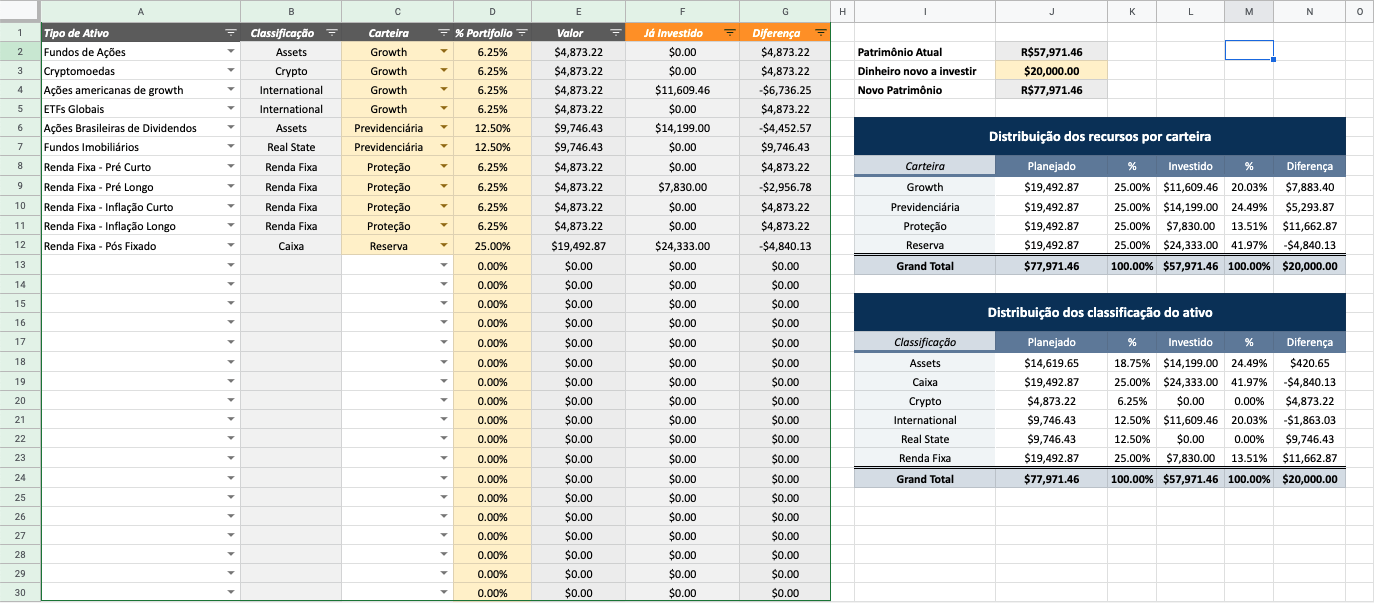The height and width of the screenshot is (603, 1374).
Task: Click the $20,000.00 Dinheiro novo a investir field
Action: [x=1052, y=71]
